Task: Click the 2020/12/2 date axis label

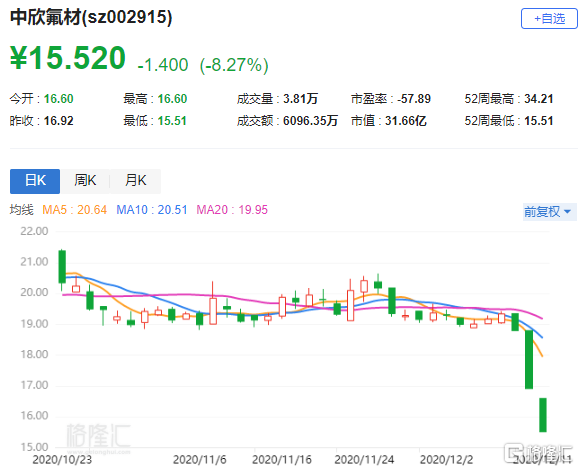Action: click(x=446, y=460)
